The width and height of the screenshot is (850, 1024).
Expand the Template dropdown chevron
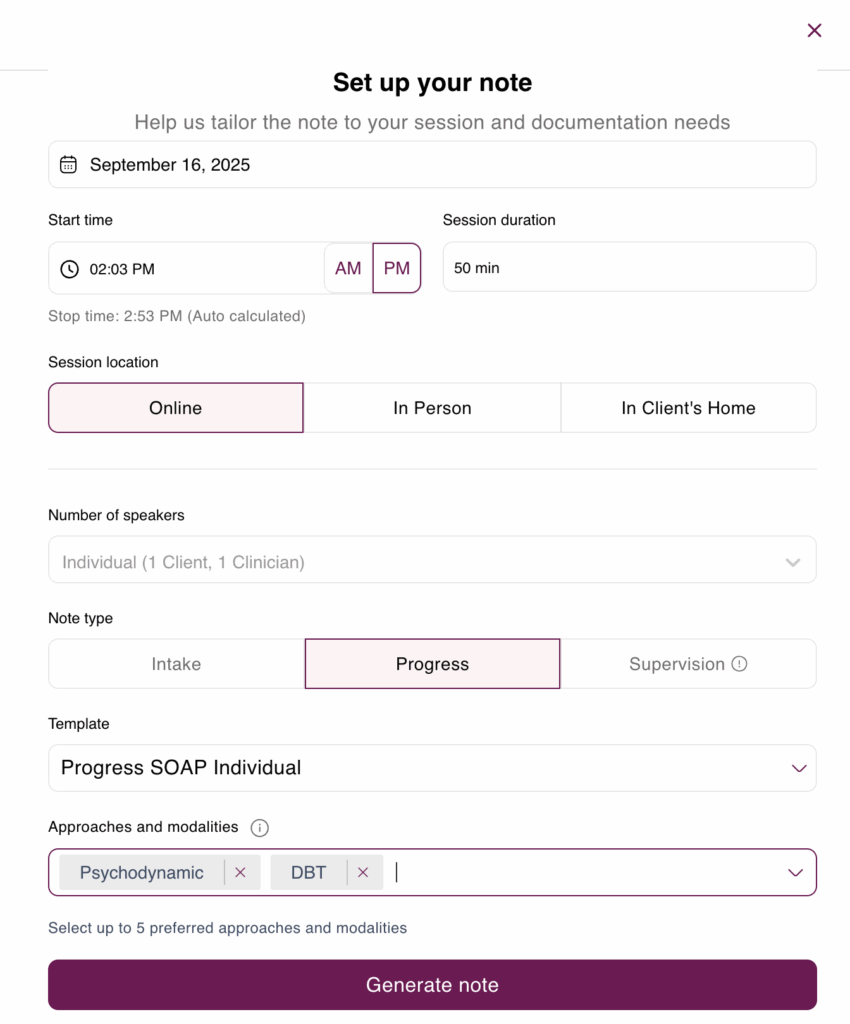point(798,768)
